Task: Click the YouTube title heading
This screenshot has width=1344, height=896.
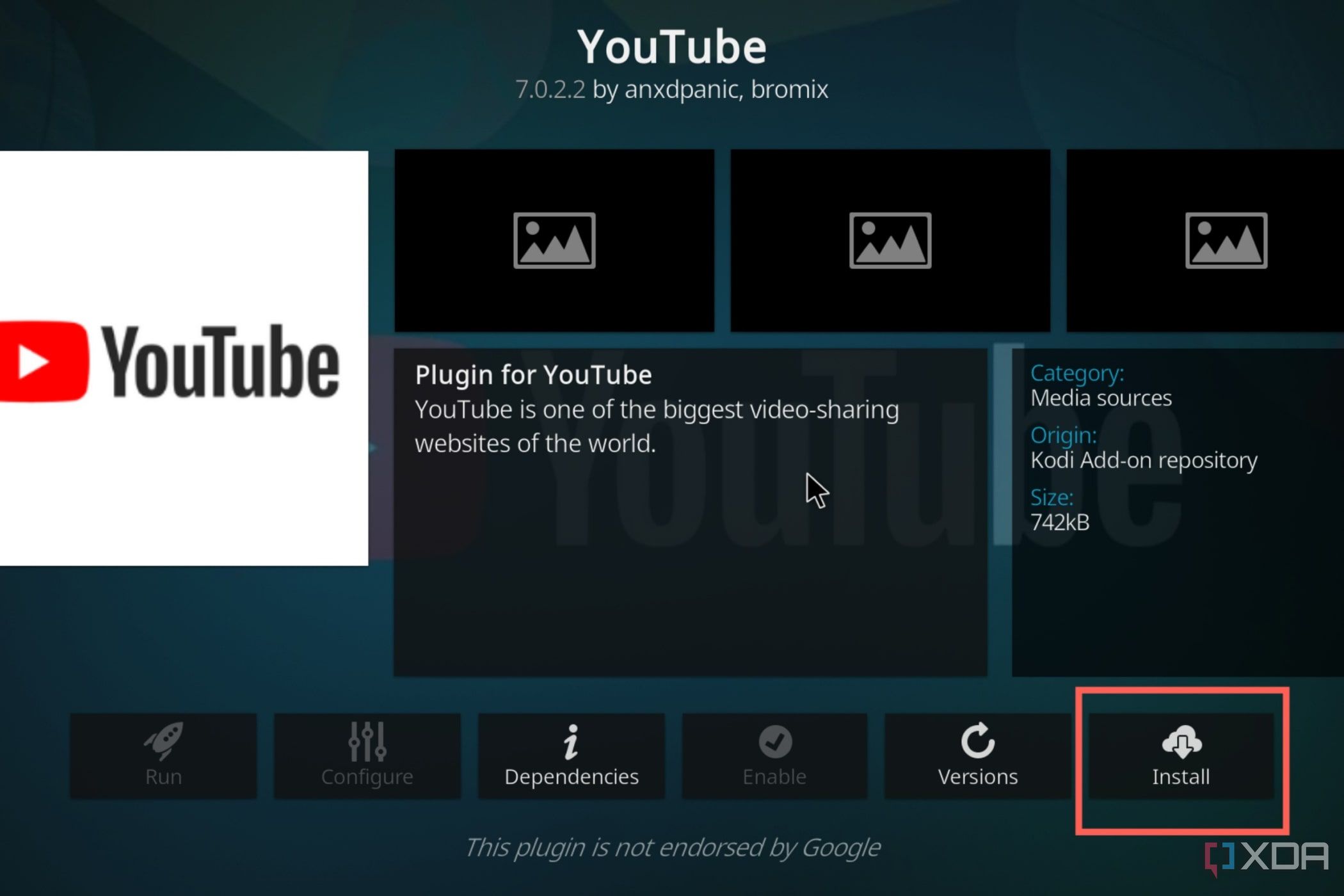Action: 671,47
